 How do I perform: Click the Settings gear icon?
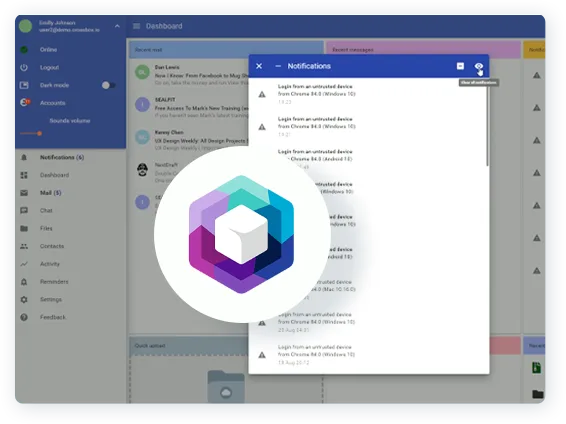pyautogui.click(x=24, y=299)
